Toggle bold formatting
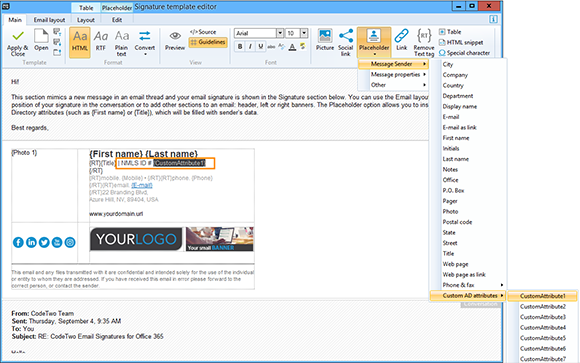Viewport: 580px width, 363px height. coord(240,47)
